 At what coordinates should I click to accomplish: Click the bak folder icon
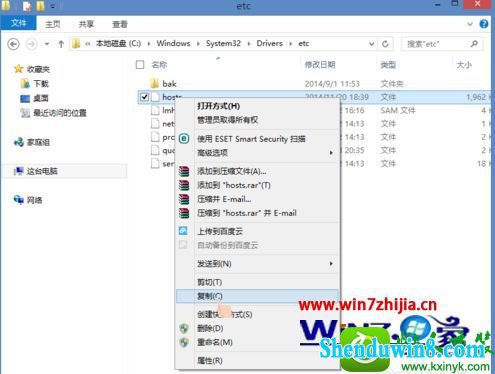pos(154,83)
